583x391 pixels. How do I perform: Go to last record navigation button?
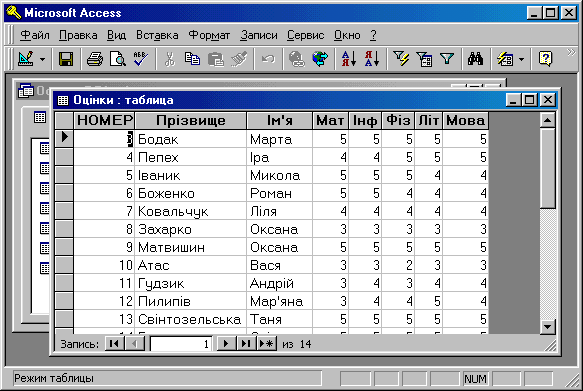246,344
